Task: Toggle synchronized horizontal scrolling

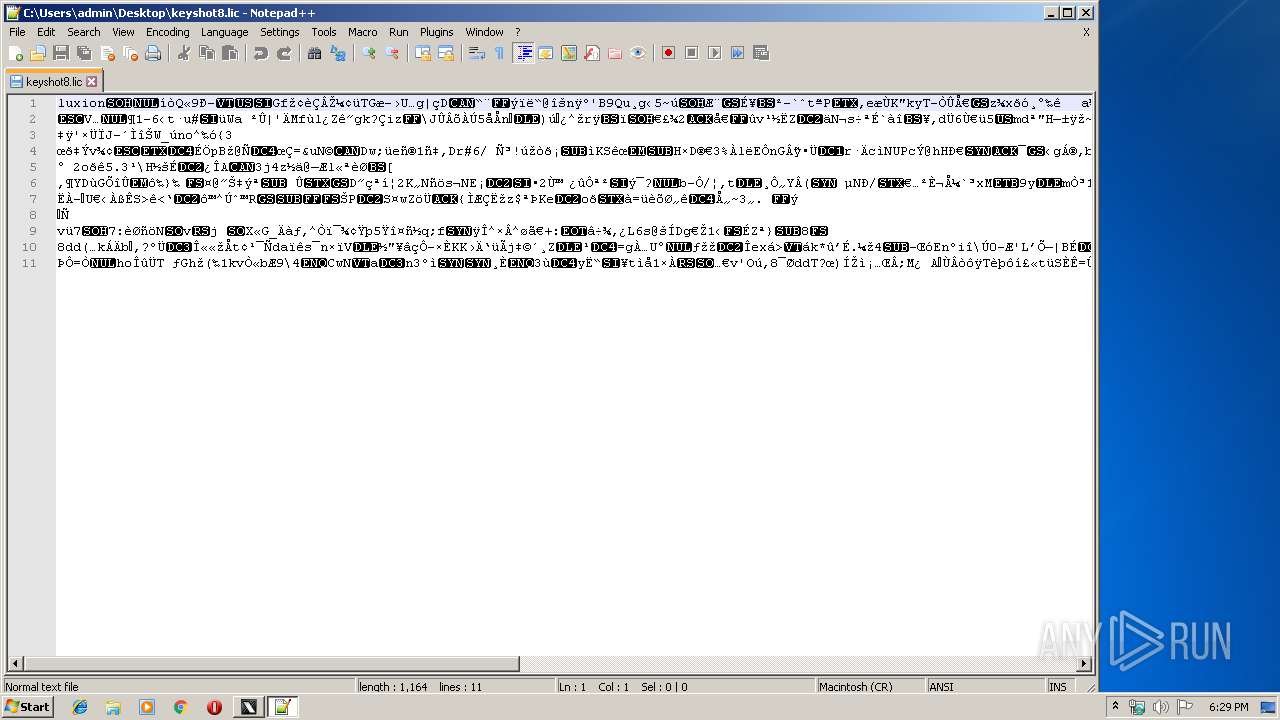Action: point(446,53)
